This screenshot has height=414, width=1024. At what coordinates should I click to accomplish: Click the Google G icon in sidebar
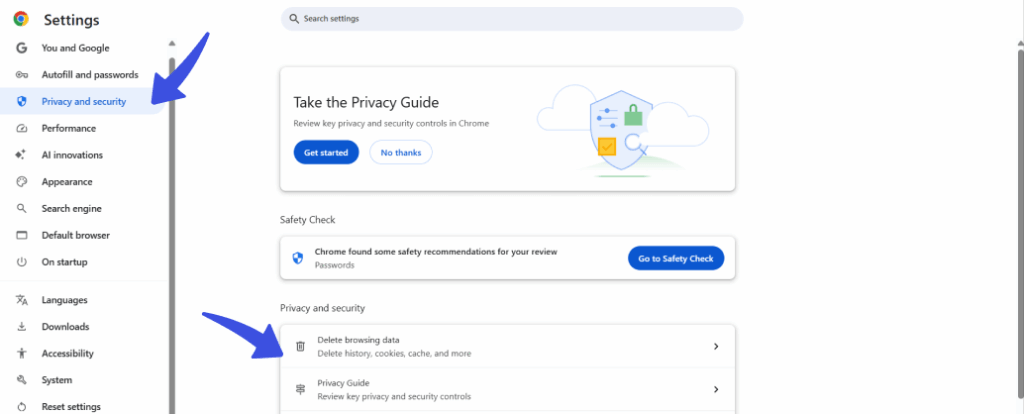click(22, 48)
